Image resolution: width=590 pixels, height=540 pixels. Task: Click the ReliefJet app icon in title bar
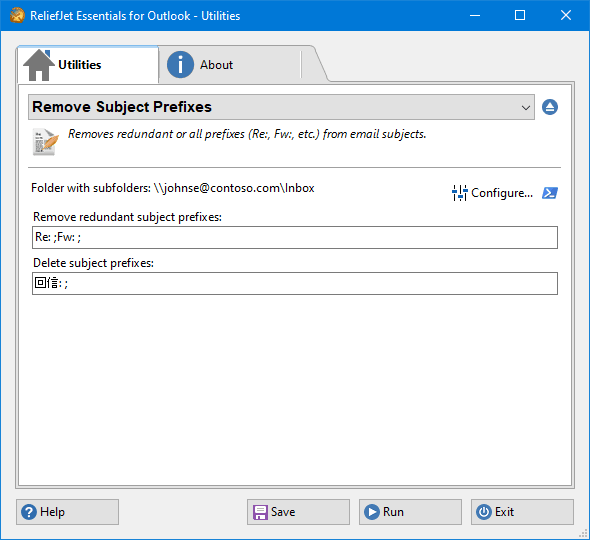point(17,15)
